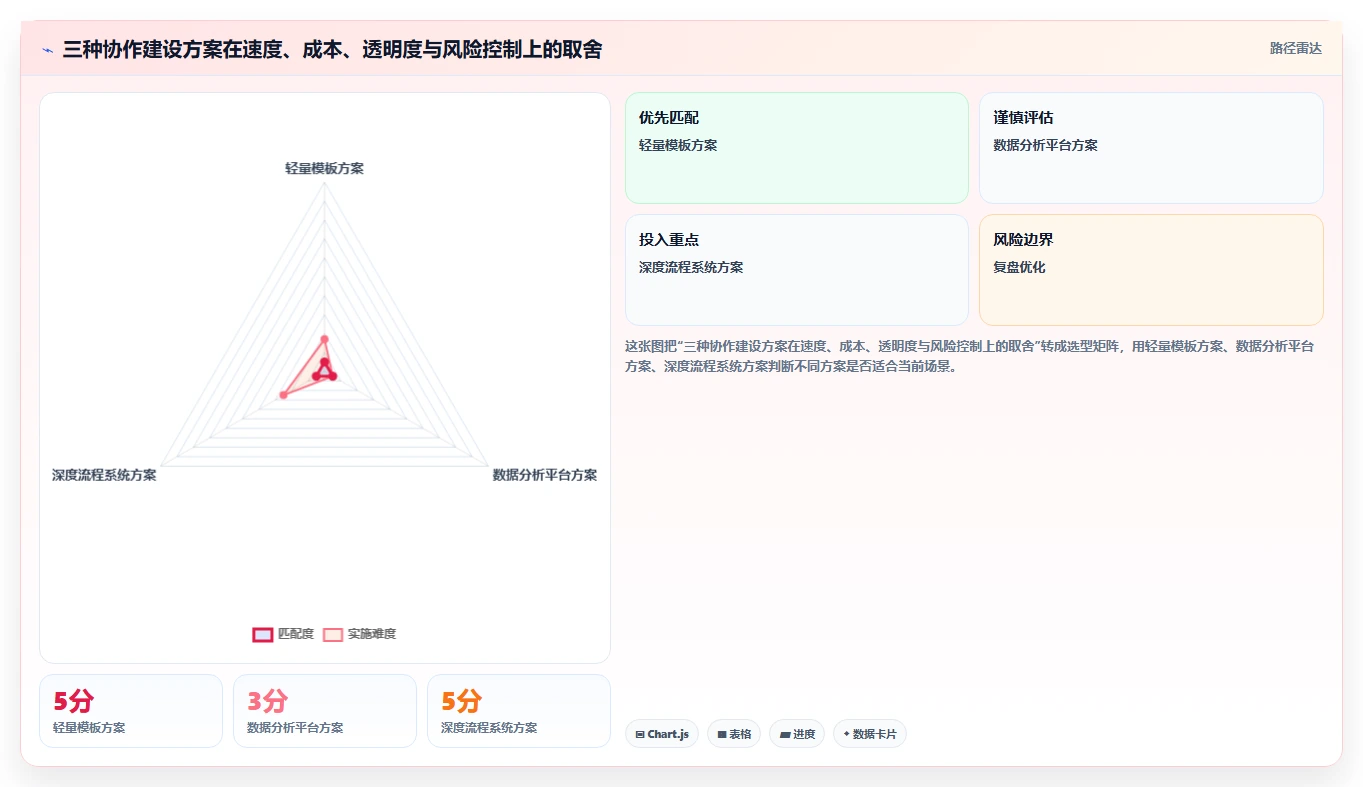The image size is (1363, 787).
Task: Click the 实施难度 legend color box
Action: (x=333, y=634)
